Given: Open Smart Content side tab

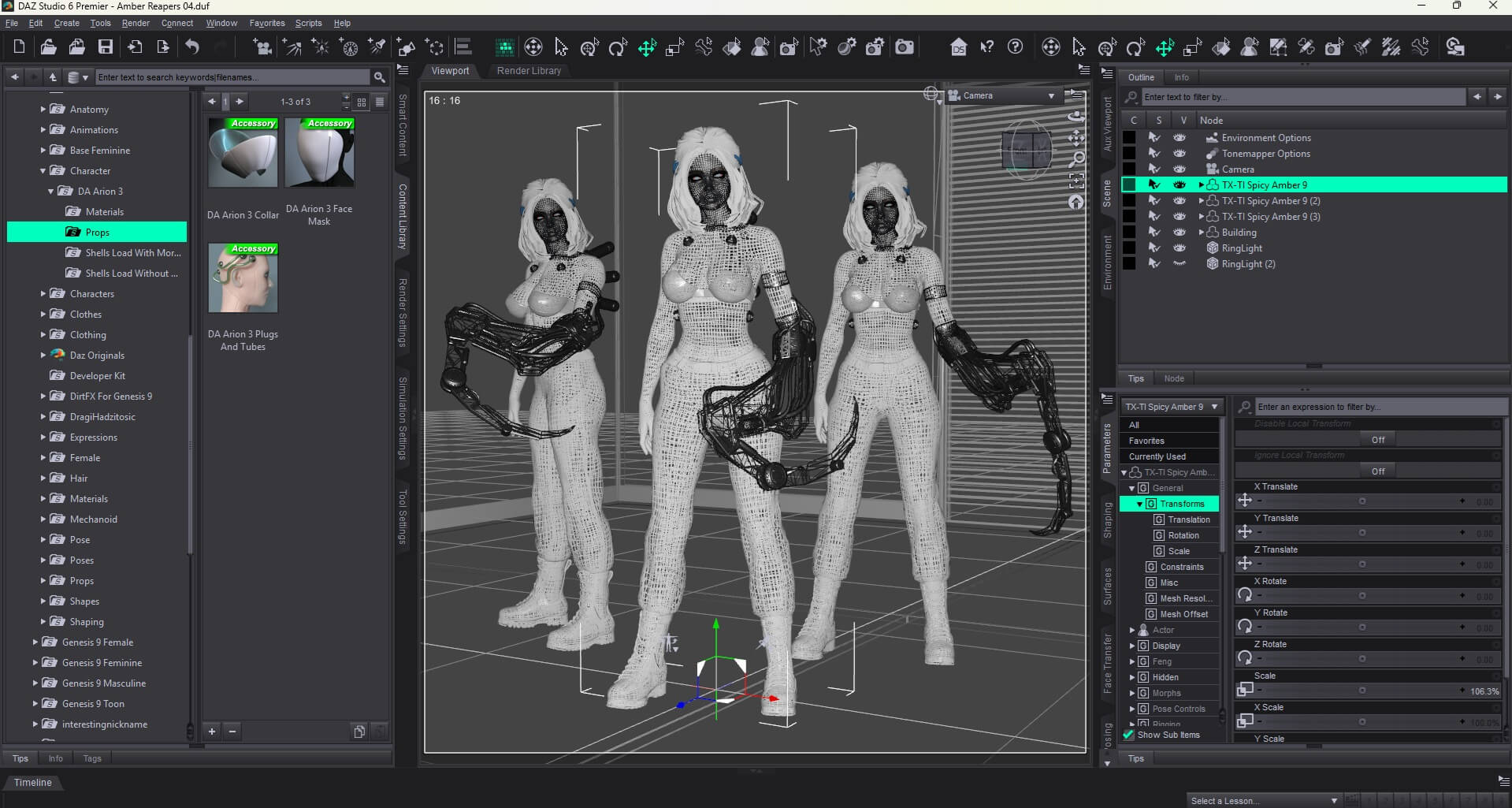Looking at the screenshot, I should 403,125.
